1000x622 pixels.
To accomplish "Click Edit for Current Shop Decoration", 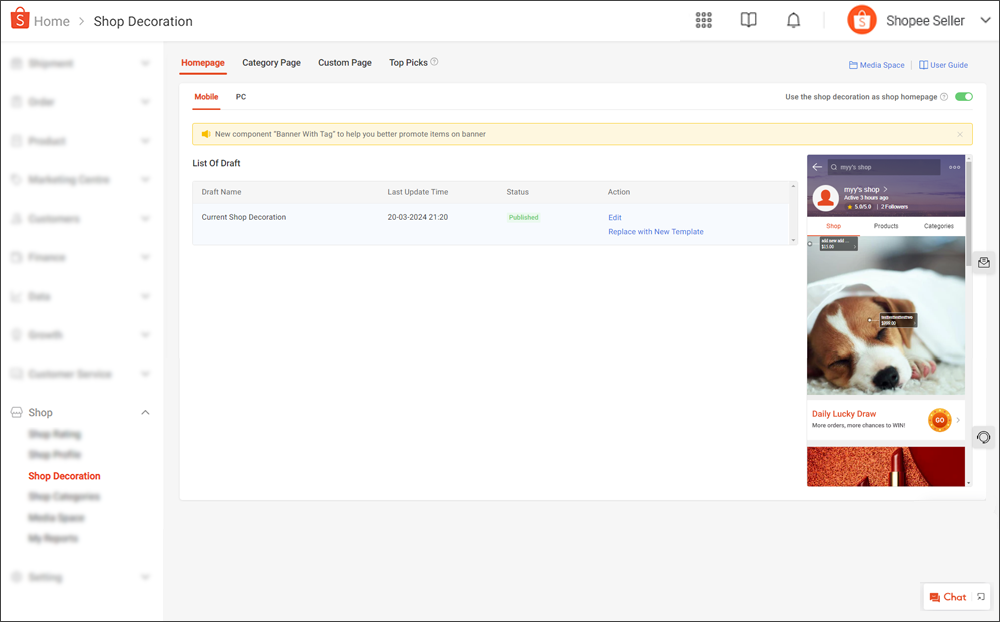I will tap(615, 218).
